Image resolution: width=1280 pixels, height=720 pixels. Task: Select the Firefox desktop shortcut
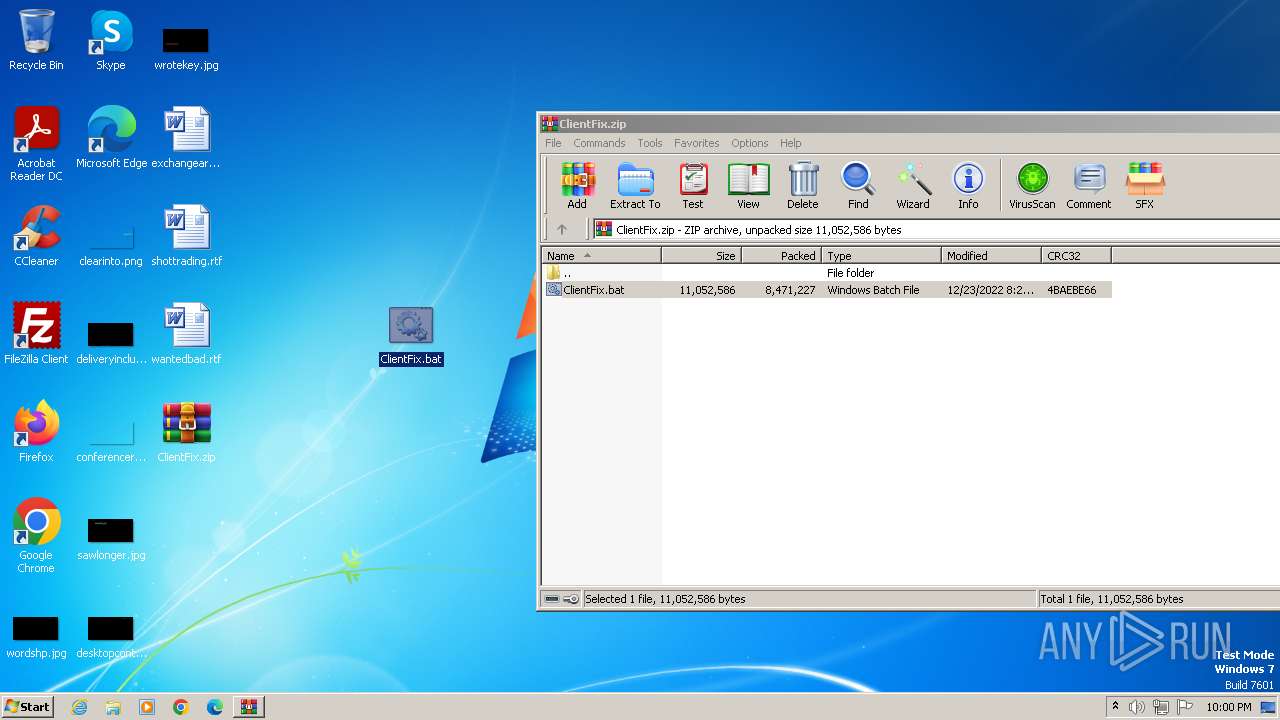36,432
